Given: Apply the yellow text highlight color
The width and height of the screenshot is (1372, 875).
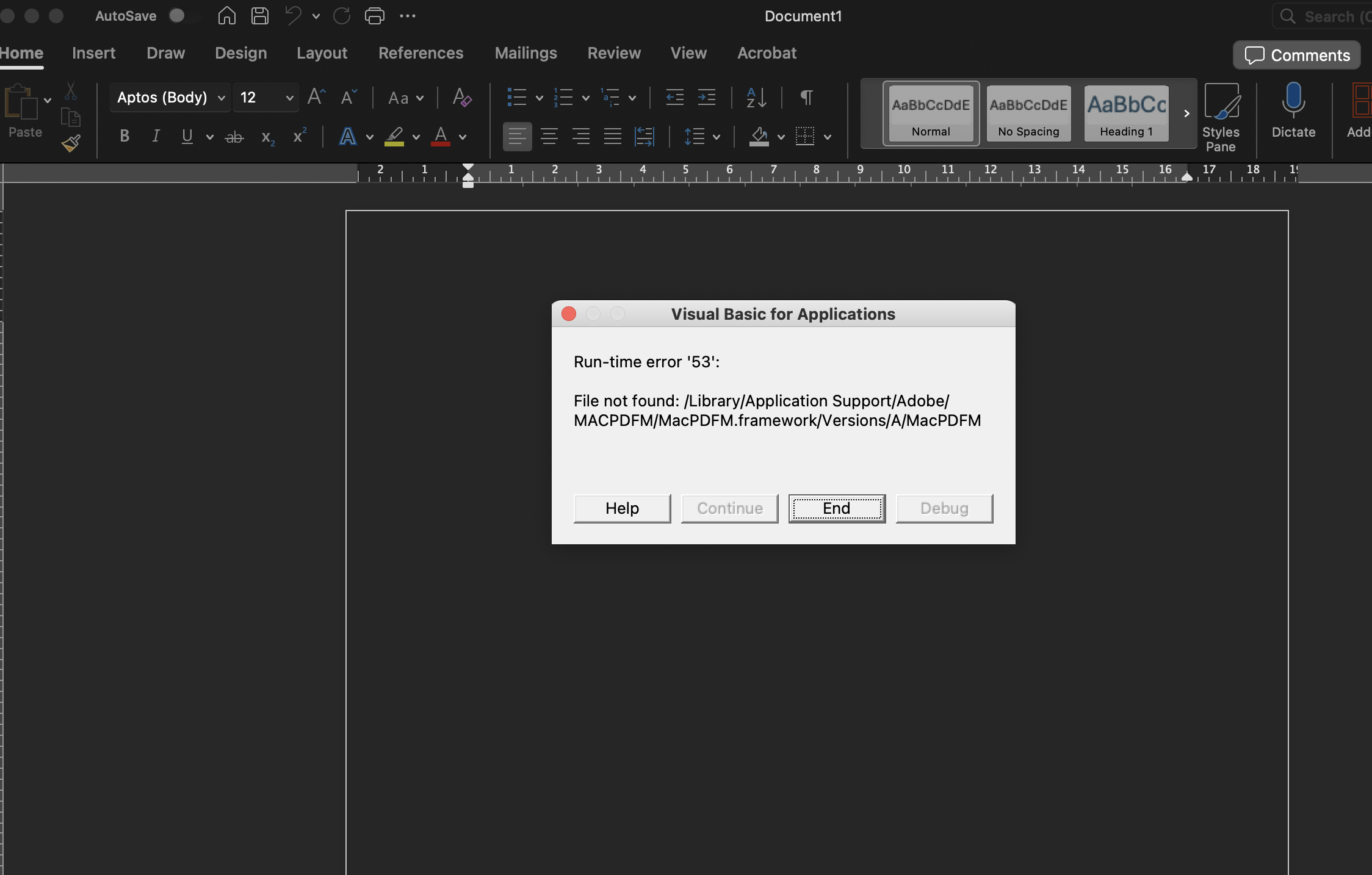Looking at the screenshot, I should pos(394,136).
